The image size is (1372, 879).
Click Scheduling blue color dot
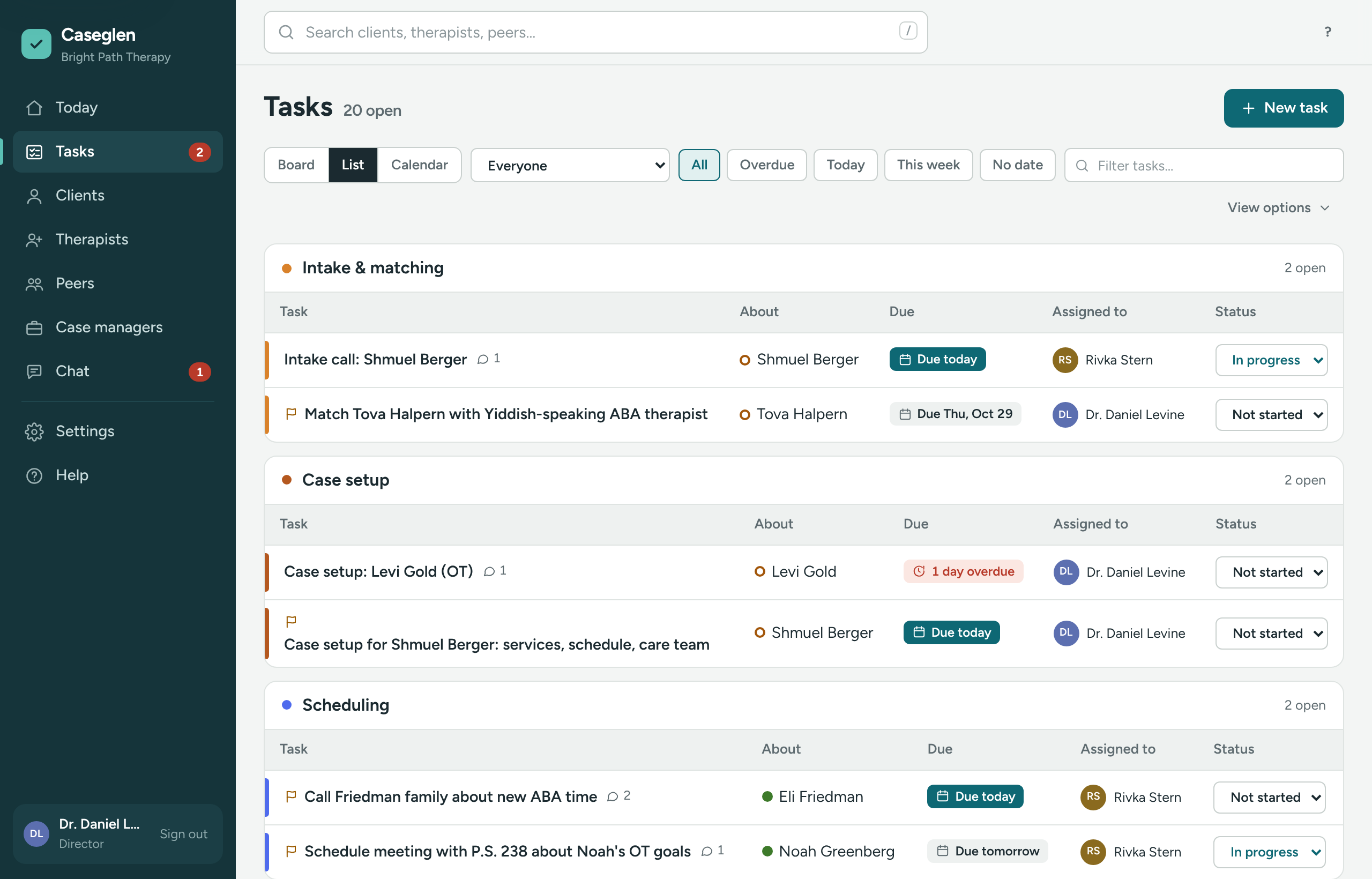[x=287, y=705]
